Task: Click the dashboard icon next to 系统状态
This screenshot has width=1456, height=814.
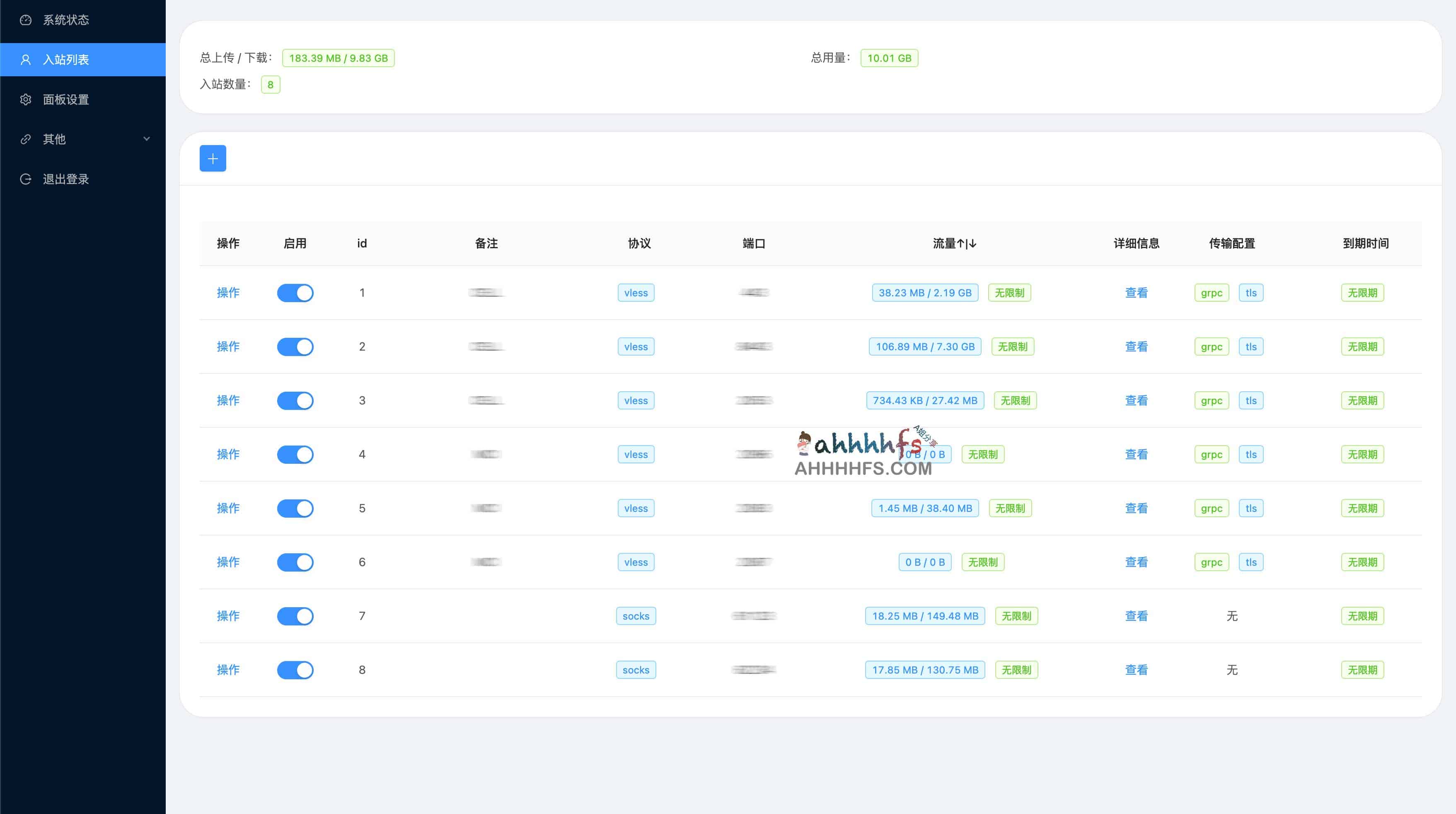Action: [25, 20]
